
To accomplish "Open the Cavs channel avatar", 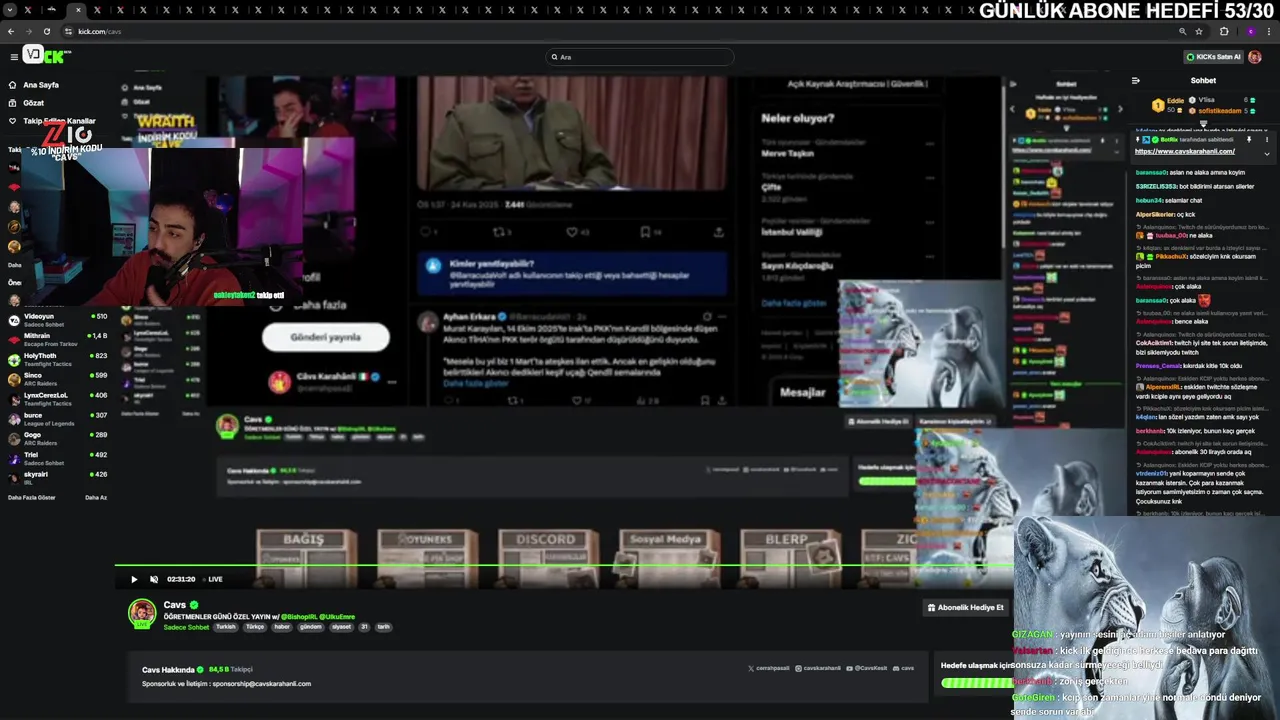I will (142, 613).
